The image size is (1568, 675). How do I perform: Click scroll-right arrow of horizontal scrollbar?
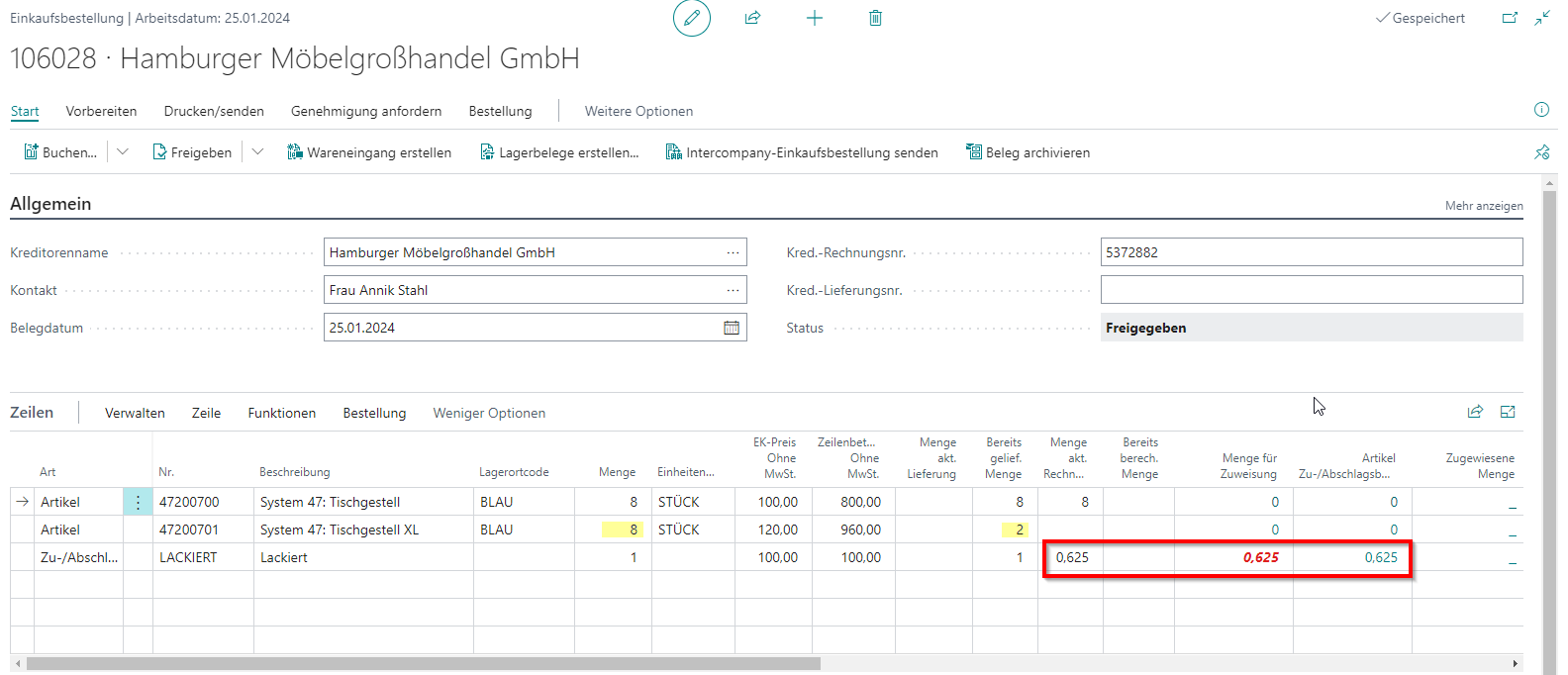click(1516, 663)
